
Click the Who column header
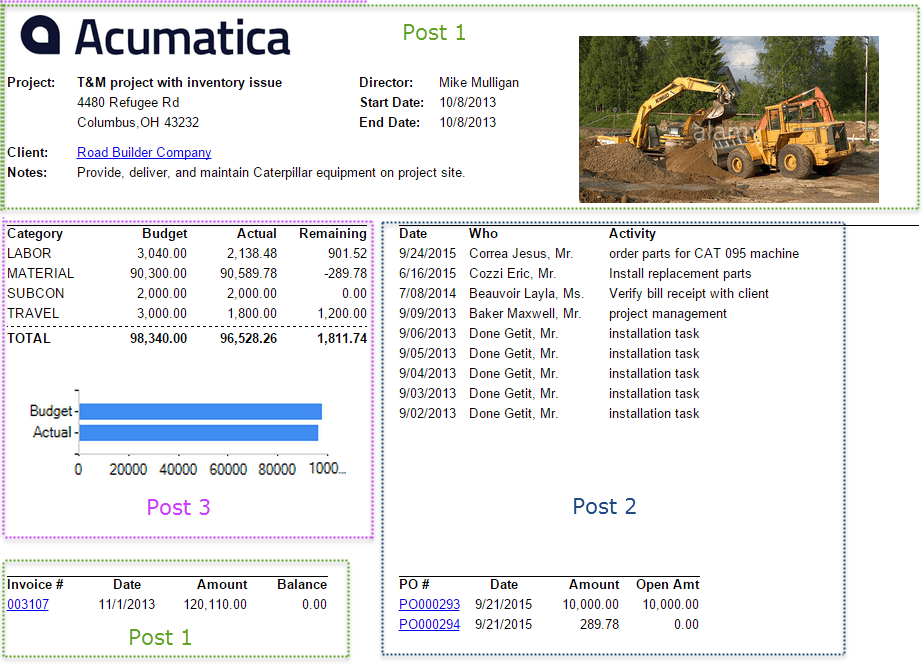pos(483,234)
